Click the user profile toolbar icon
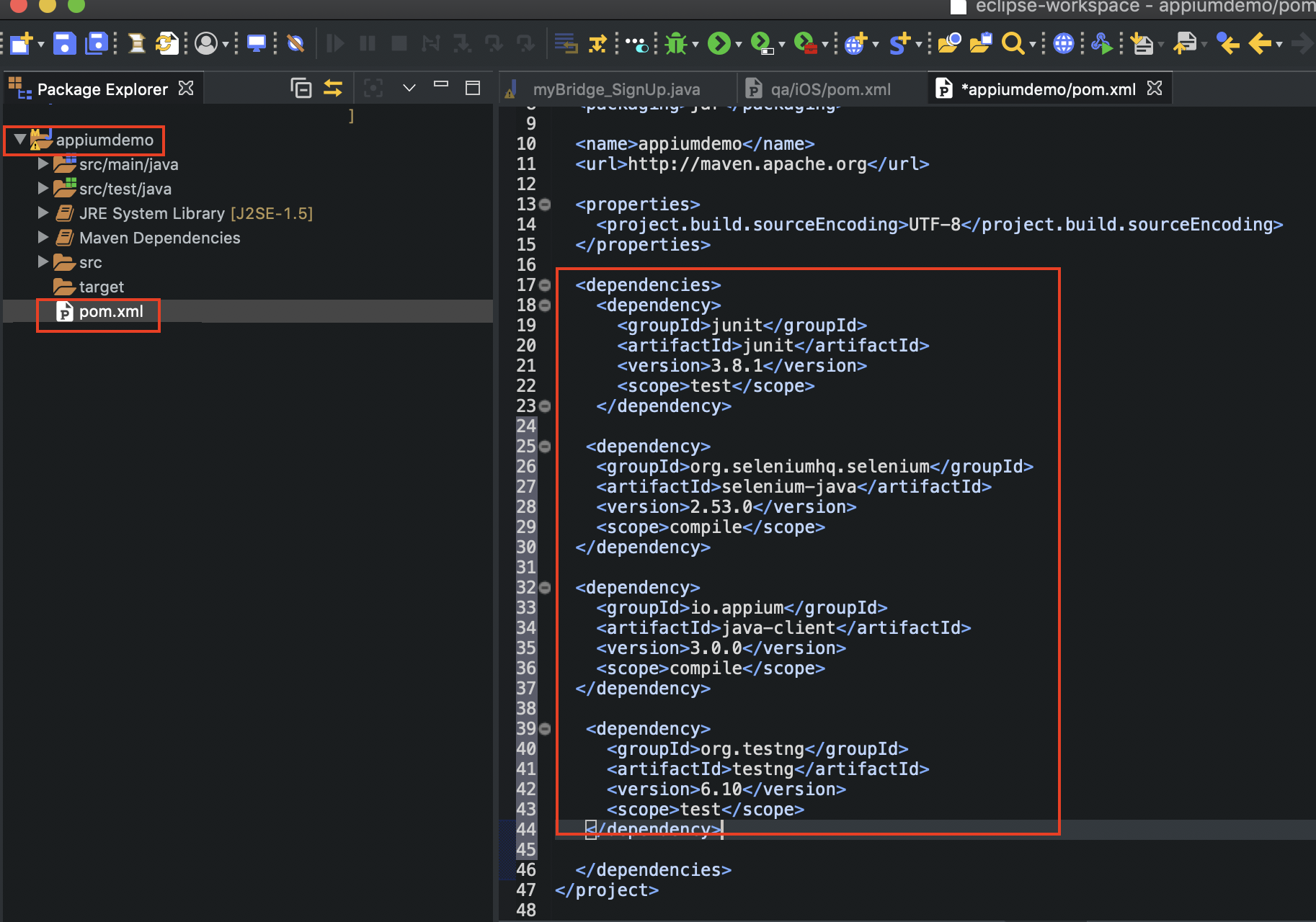Image resolution: width=1316 pixels, height=922 pixels. (x=207, y=44)
